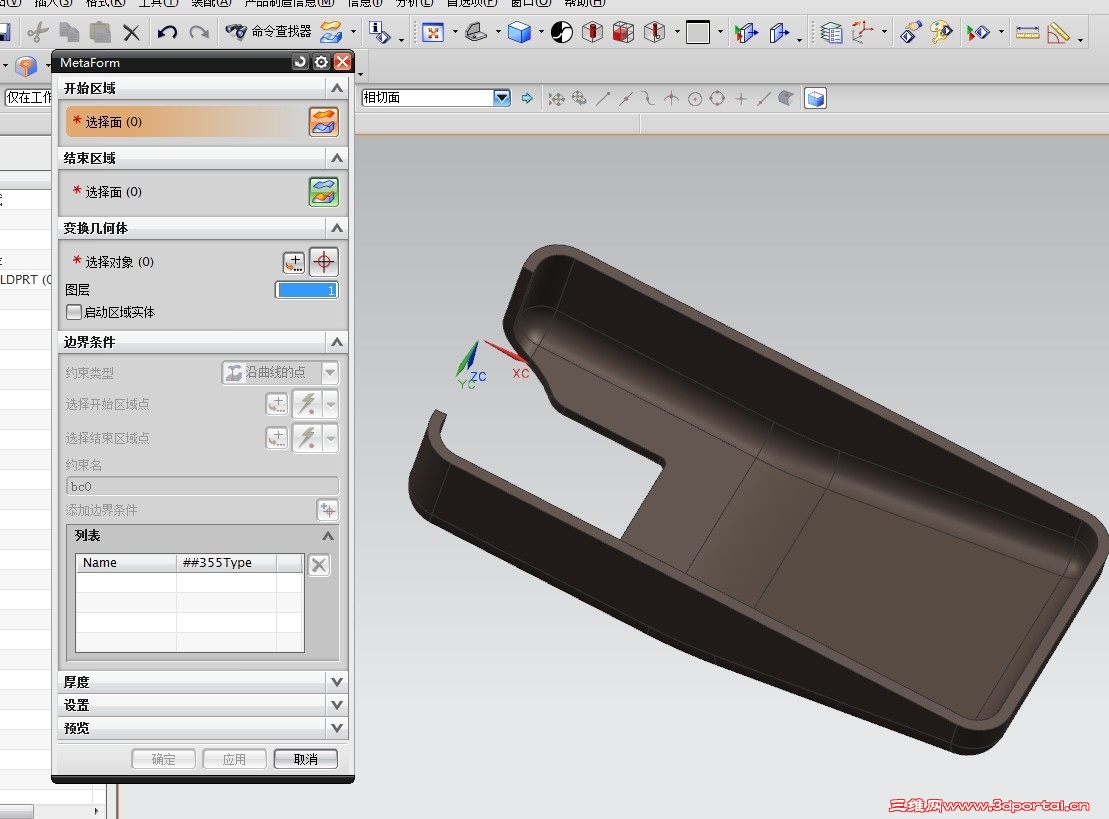Image resolution: width=1109 pixels, height=819 pixels.
Task: Click the end region point constructor icon
Action: (277, 438)
